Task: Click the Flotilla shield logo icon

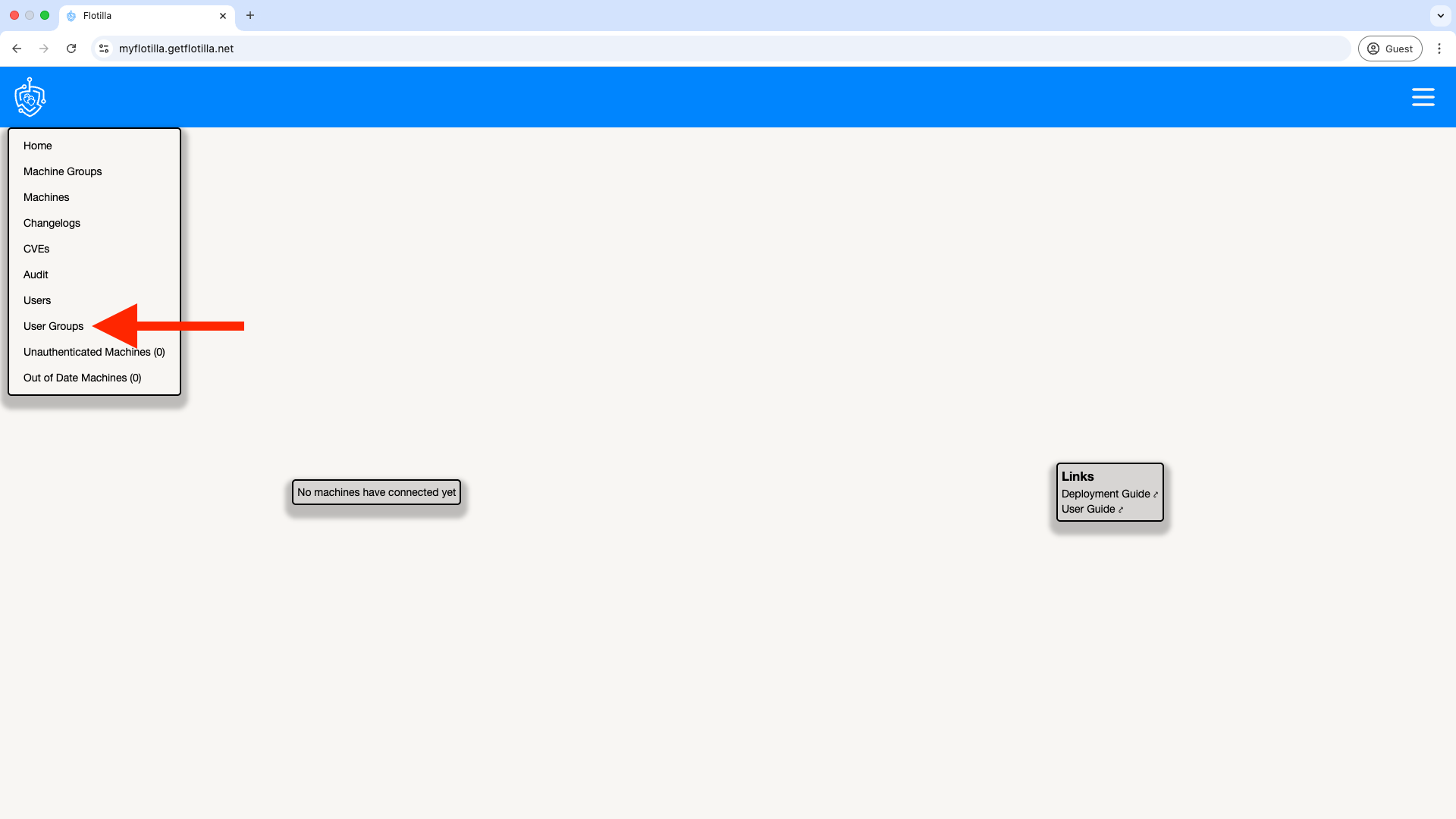Action: click(30, 97)
